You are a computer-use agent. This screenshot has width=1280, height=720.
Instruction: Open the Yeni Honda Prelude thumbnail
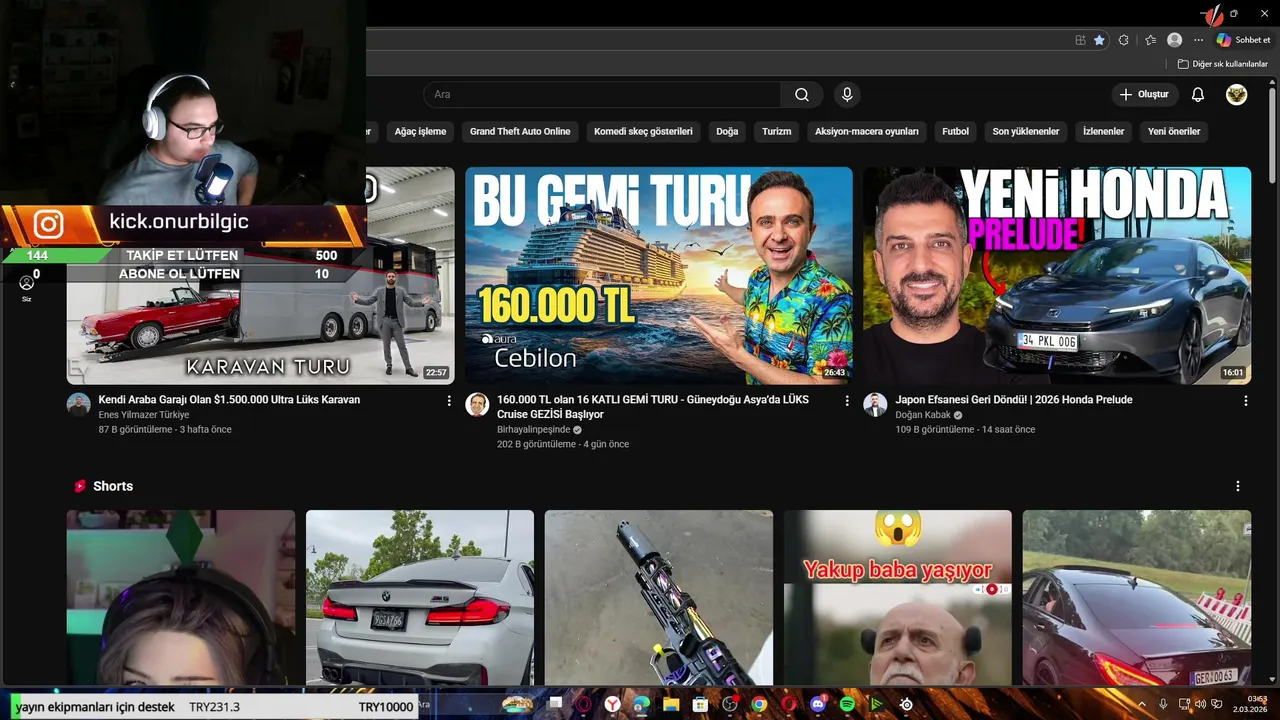[1057, 276]
